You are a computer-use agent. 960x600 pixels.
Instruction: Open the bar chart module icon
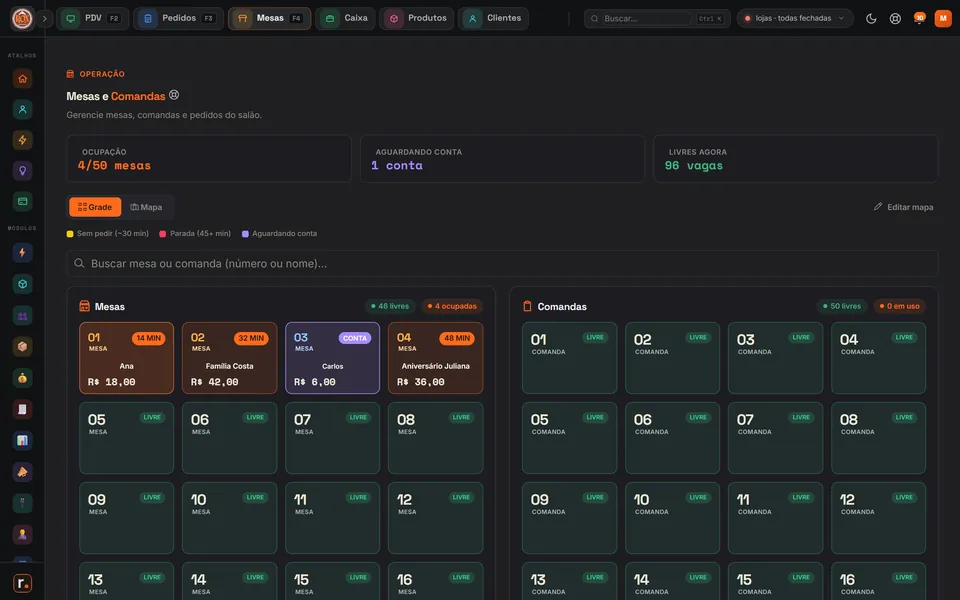coord(23,440)
